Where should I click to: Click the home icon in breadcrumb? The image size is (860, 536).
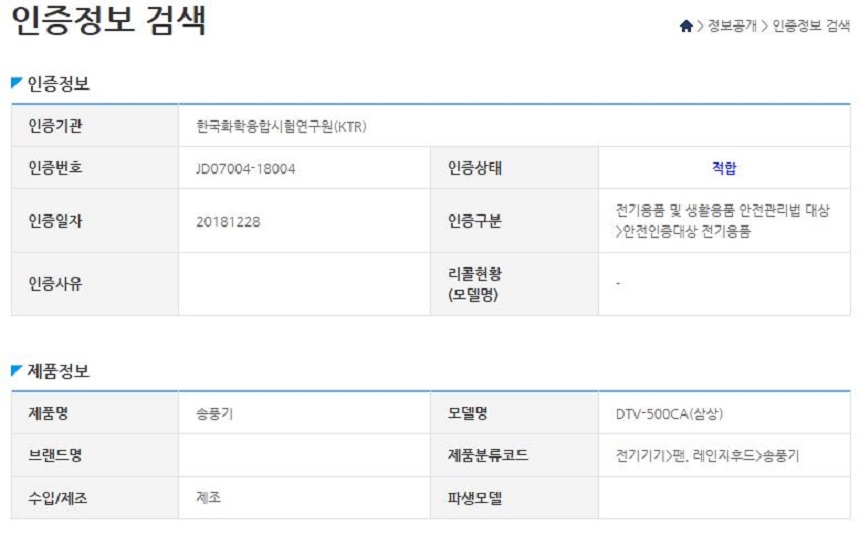686,26
